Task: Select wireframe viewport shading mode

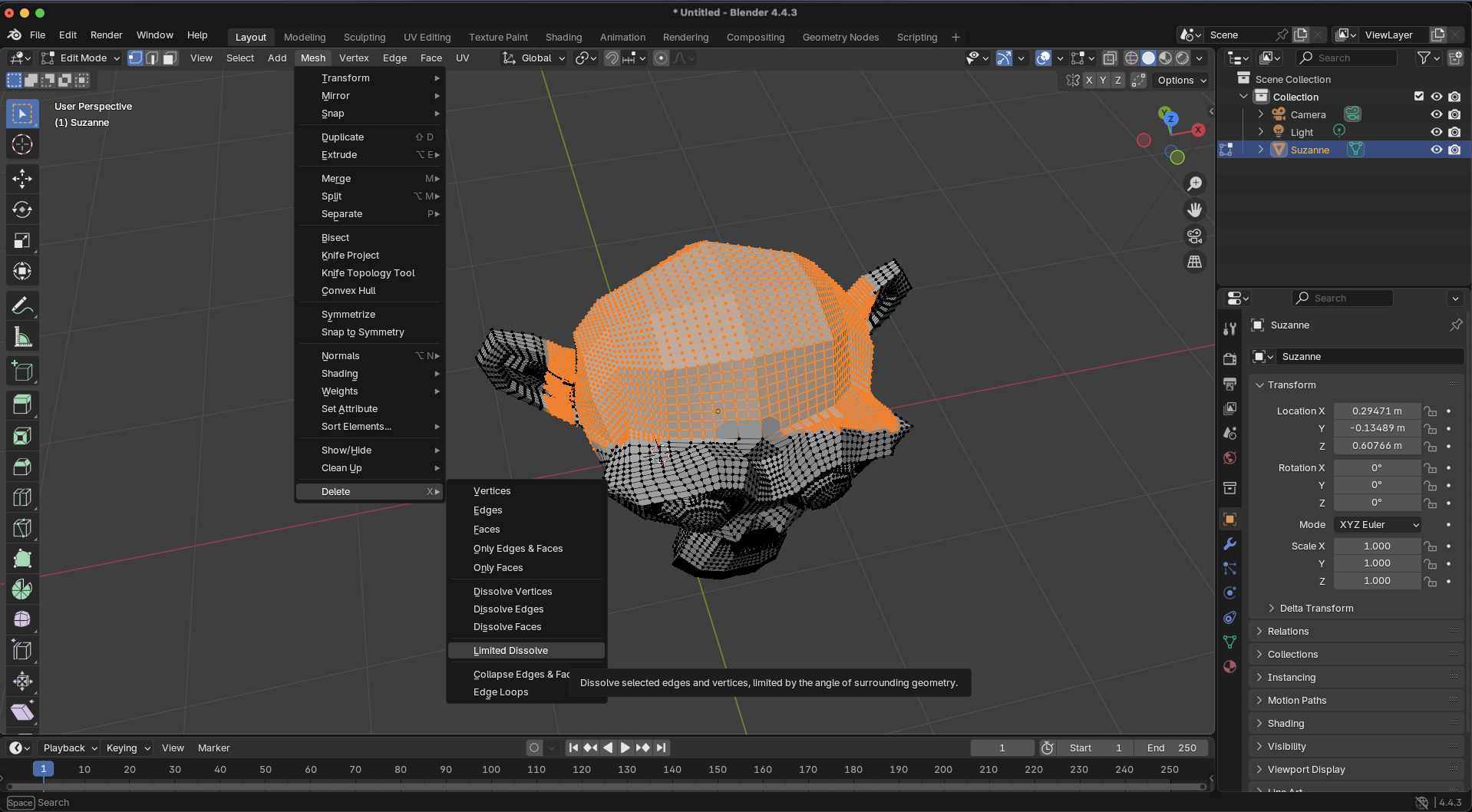Action: [1131, 58]
